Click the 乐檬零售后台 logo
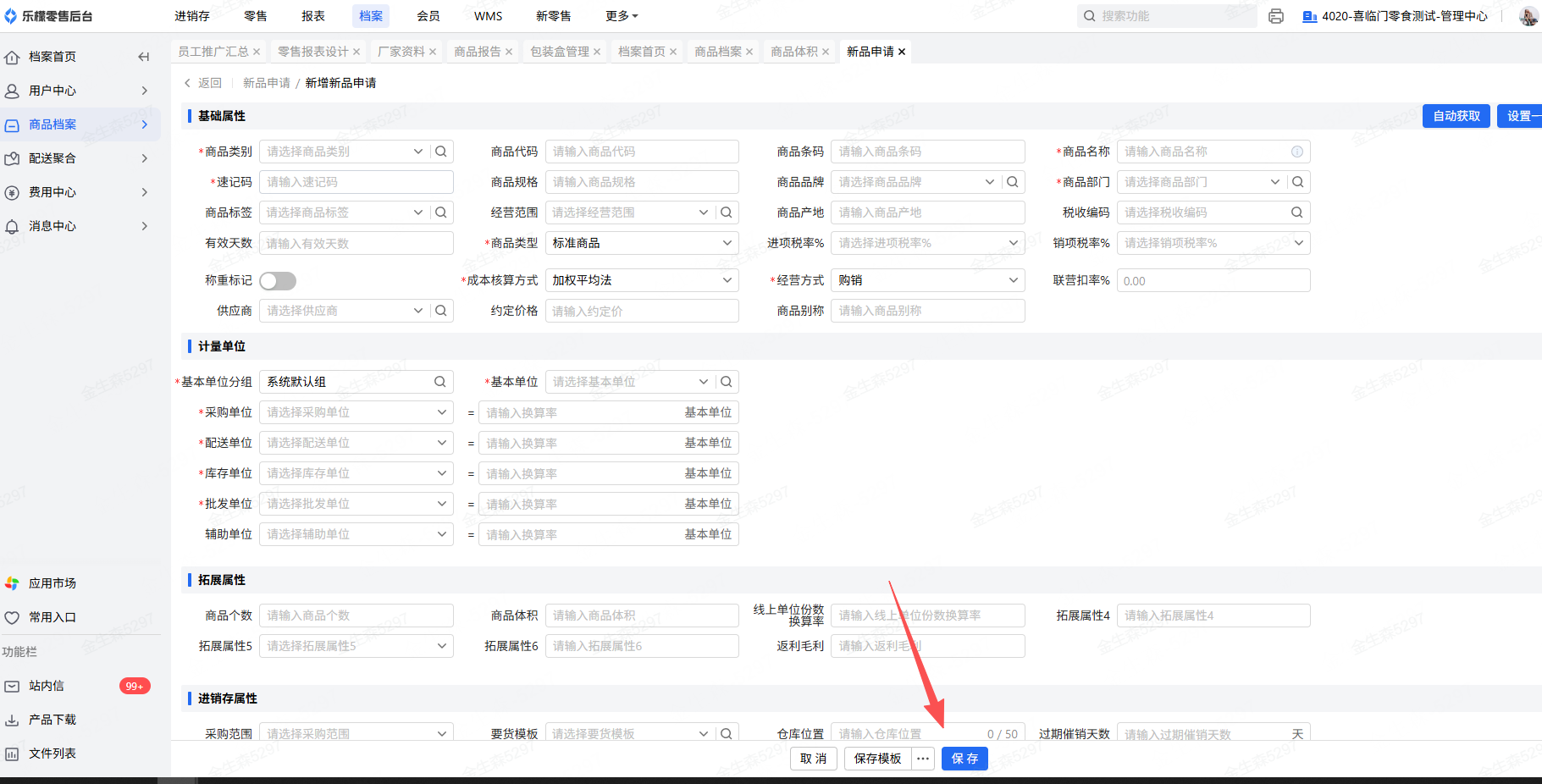Screen dimensions: 1542x784 [x=48, y=16]
